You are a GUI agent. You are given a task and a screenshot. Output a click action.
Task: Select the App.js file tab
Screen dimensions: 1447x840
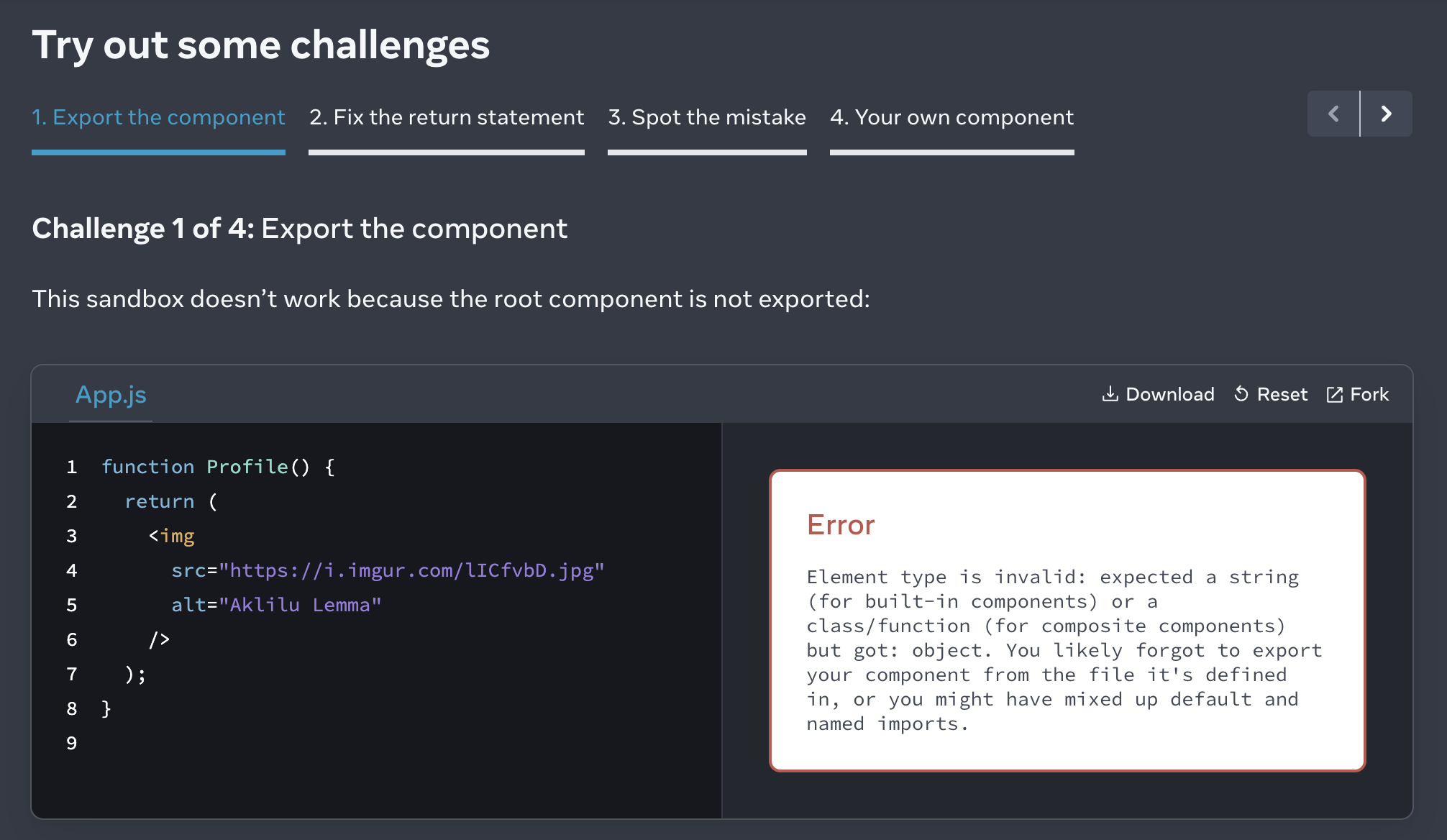click(111, 395)
